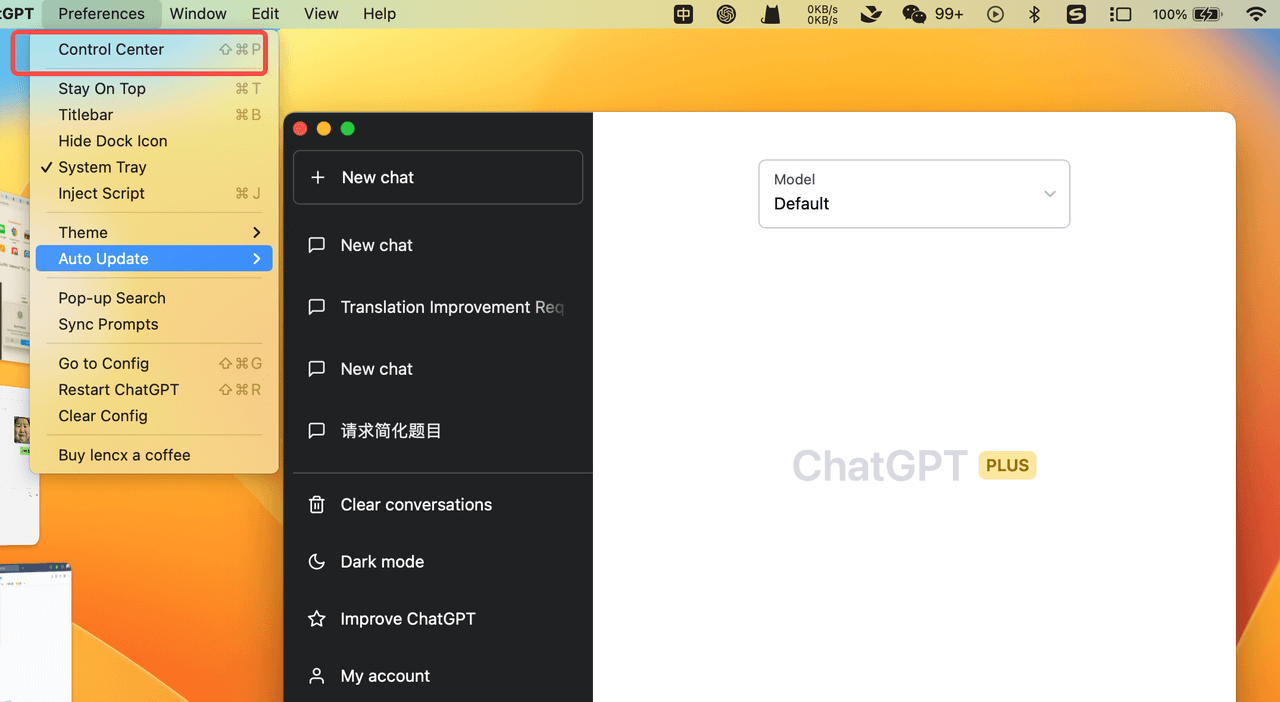The height and width of the screenshot is (702, 1280).
Task: Toggle Stay On Top option
Action: [x=154, y=88]
